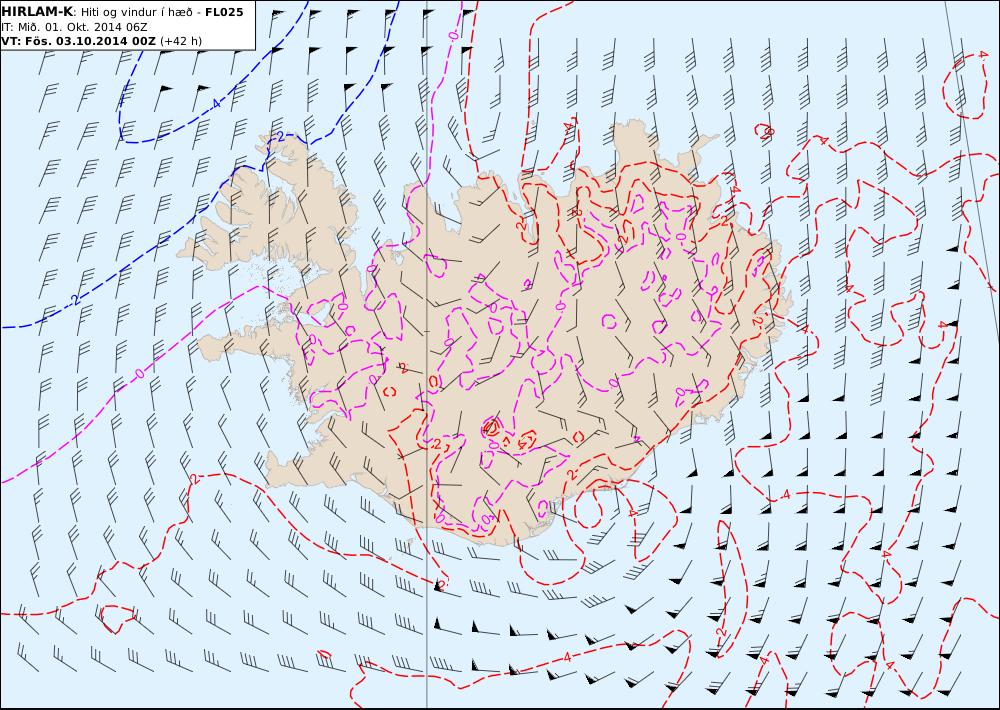Click the HIRLAM-K model name in legend
This screenshot has height=710, width=1000.
(38, 11)
